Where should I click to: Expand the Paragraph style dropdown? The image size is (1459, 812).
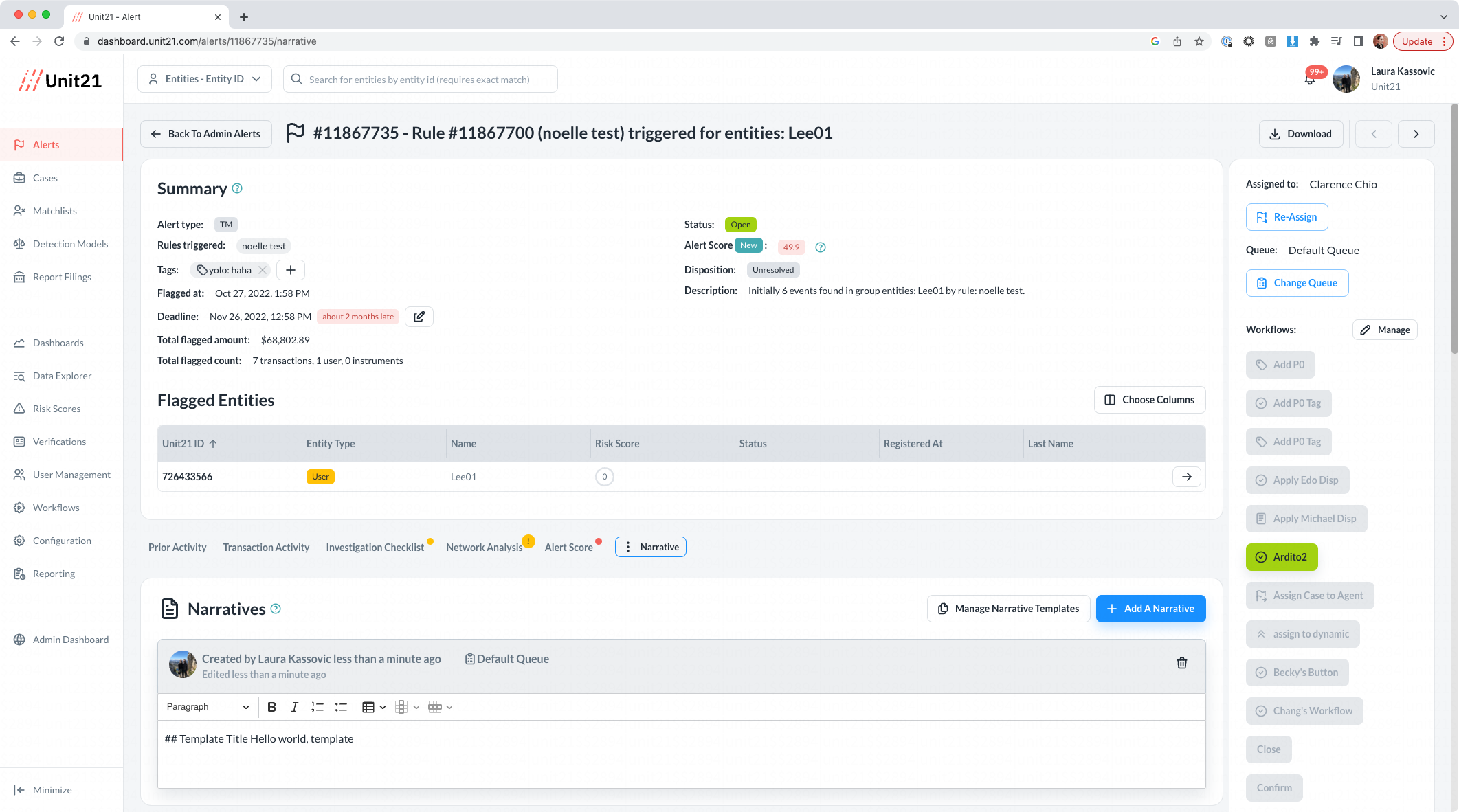[x=207, y=707]
